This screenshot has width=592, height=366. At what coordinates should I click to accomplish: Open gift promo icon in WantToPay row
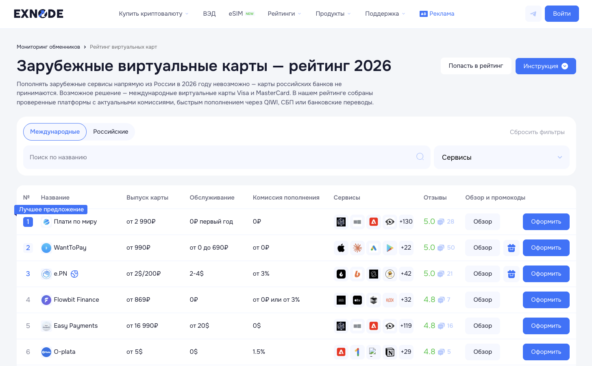(511, 248)
